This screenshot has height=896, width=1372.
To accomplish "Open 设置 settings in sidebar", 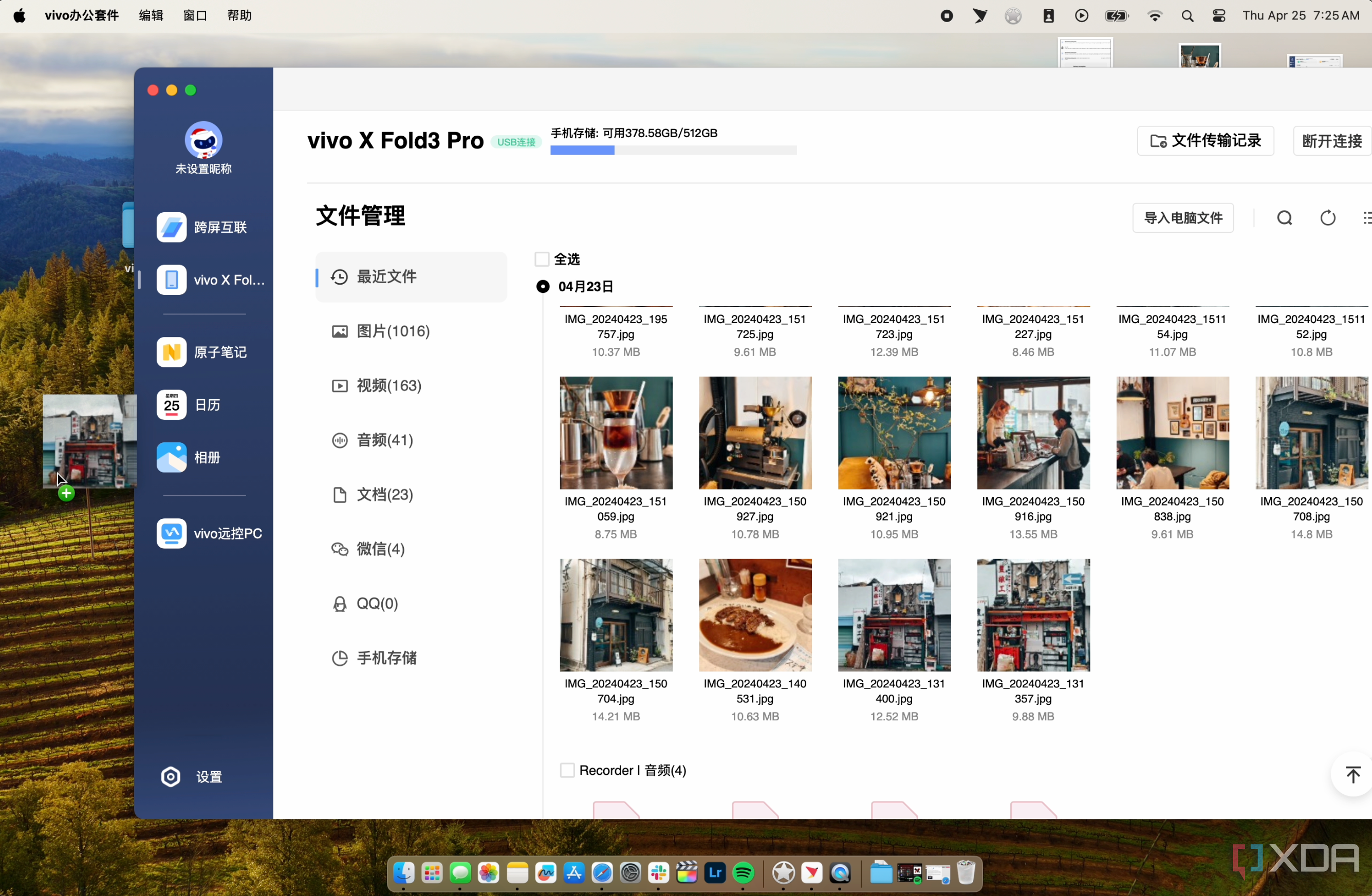I will (x=191, y=777).
